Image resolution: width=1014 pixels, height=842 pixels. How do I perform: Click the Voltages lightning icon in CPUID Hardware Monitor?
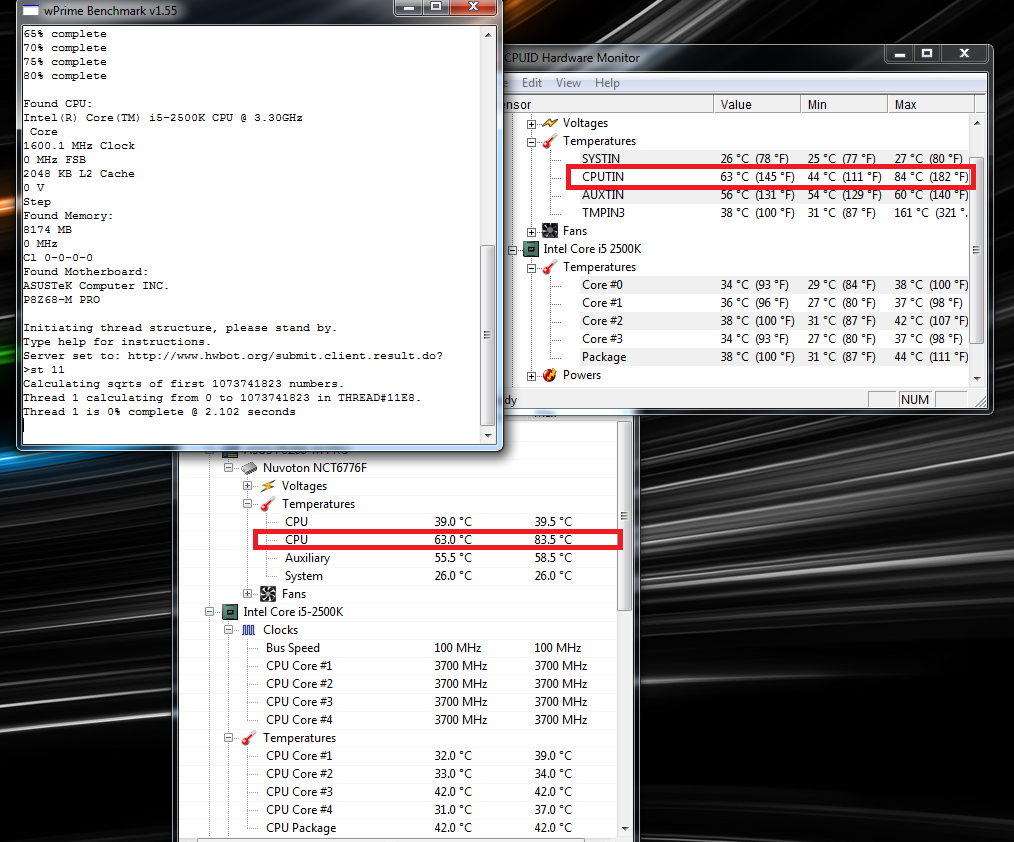[550, 123]
